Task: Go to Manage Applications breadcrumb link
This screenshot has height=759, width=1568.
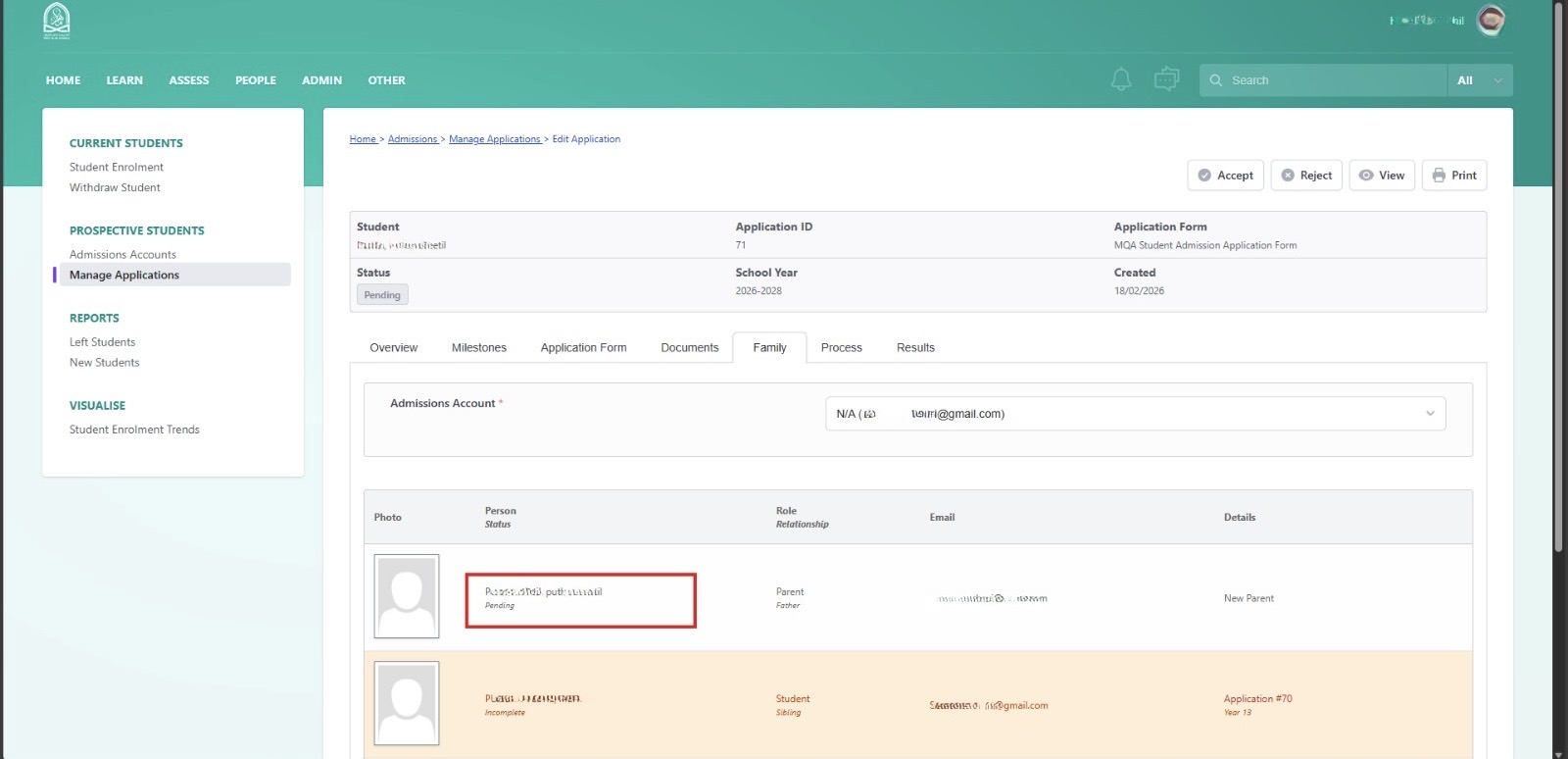Action: (494, 139)
